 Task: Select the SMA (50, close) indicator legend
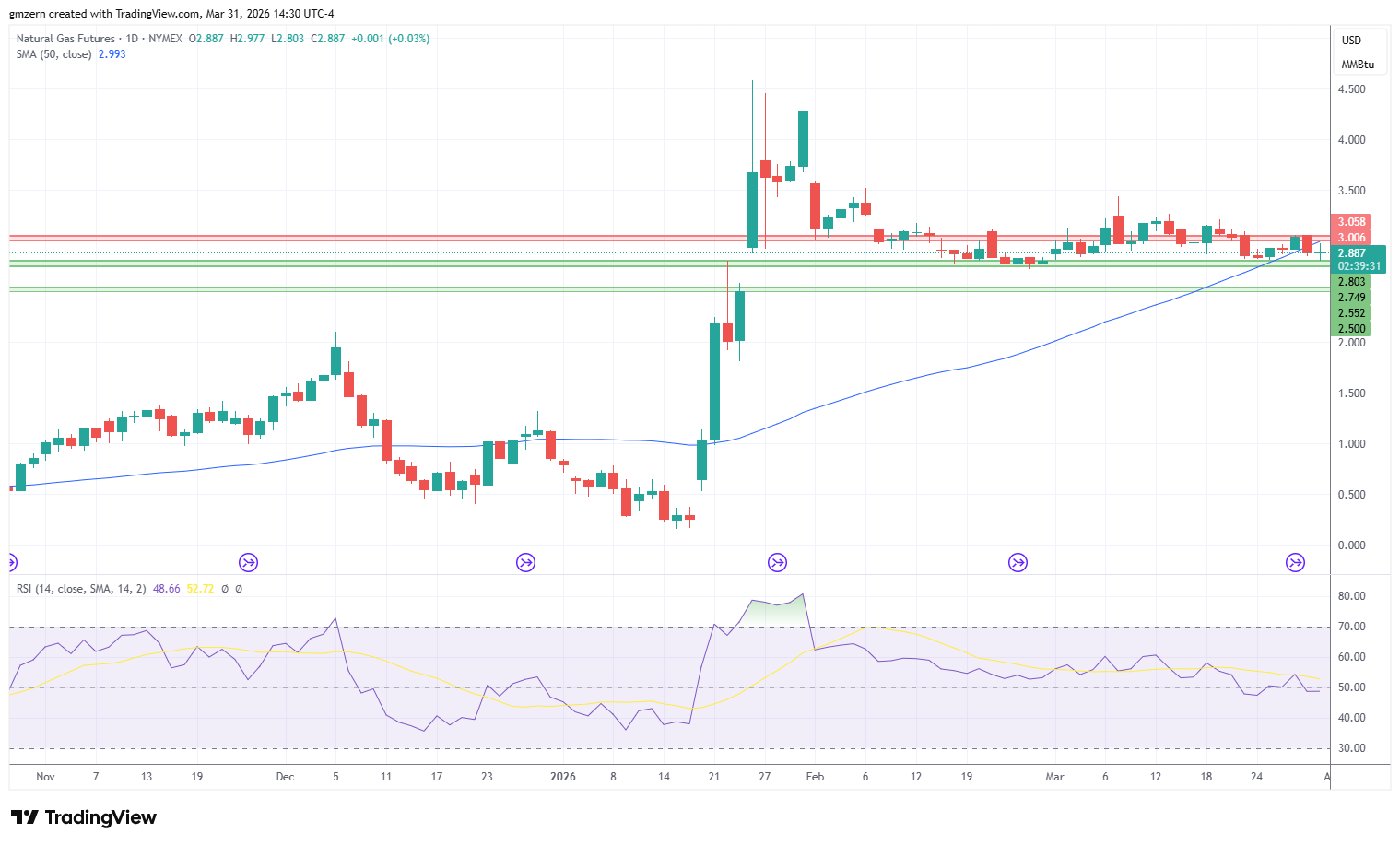pyautogui.click(x=53, y=54)
